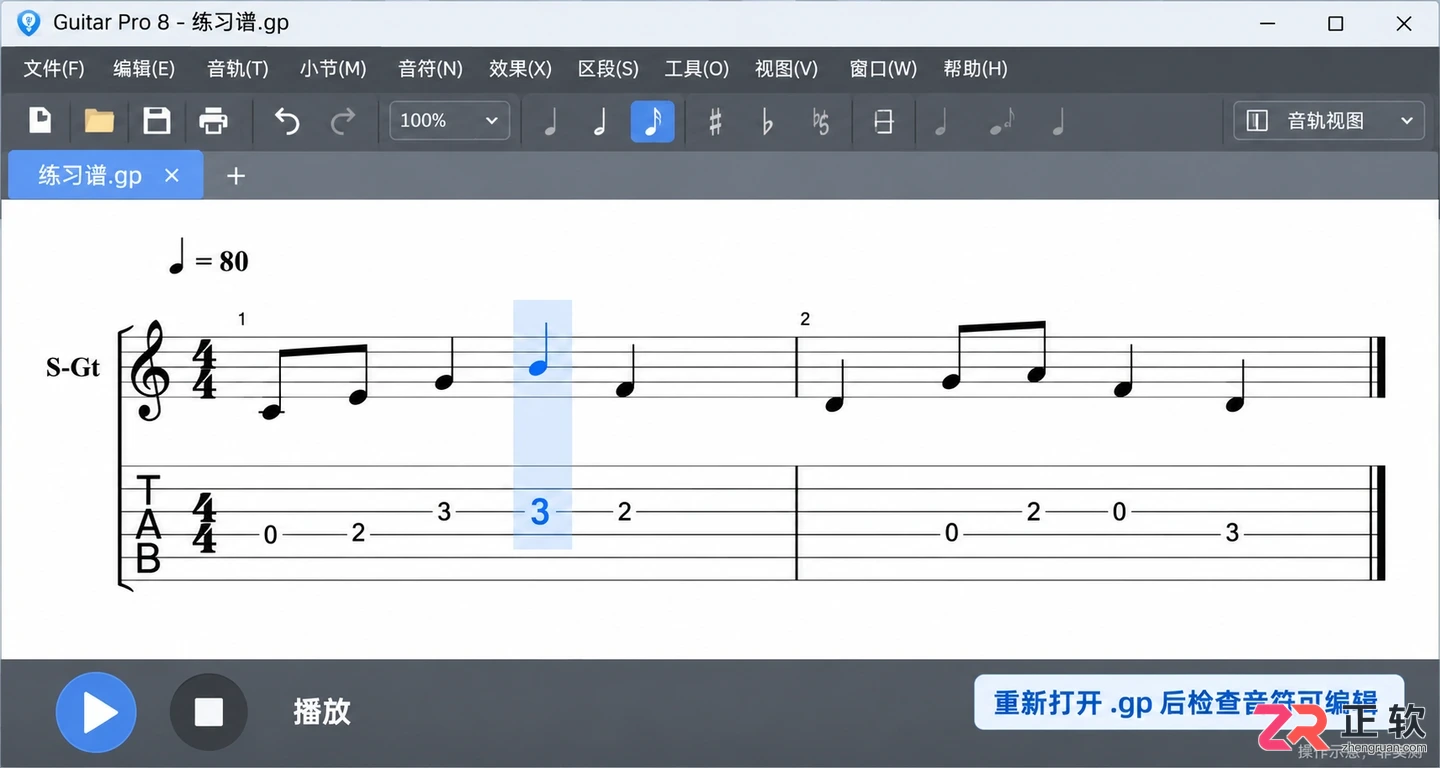
Task: Open the 音轨(T) menu
Action: point(238,69)
